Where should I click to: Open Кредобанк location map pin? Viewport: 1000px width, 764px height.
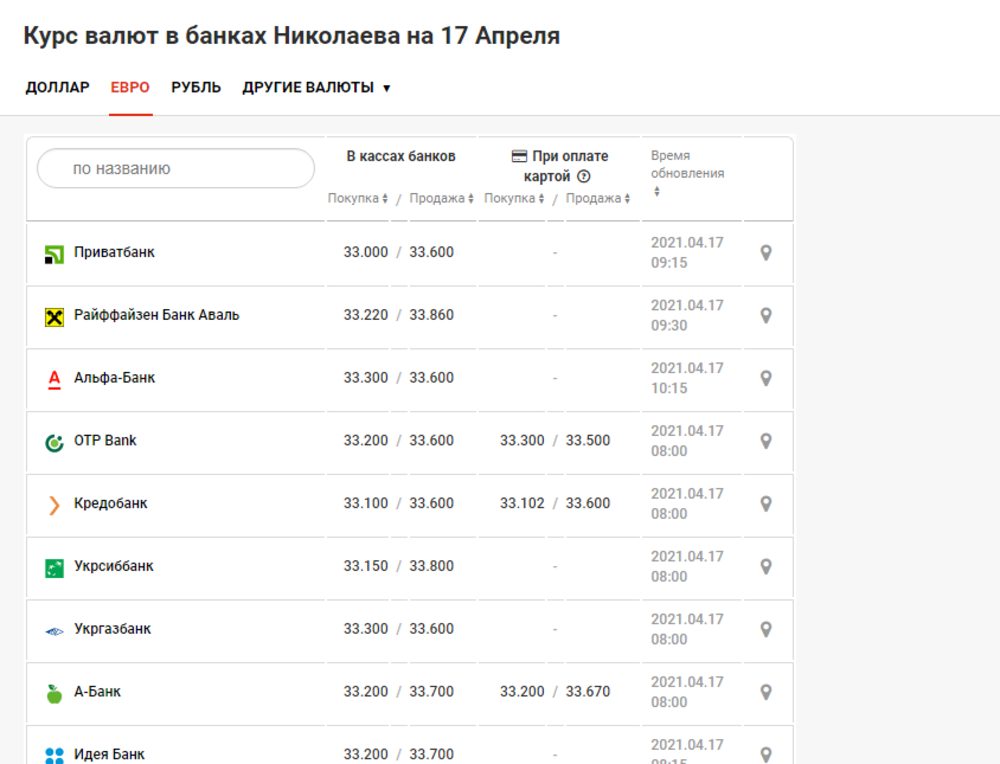[x=766, y=504]
